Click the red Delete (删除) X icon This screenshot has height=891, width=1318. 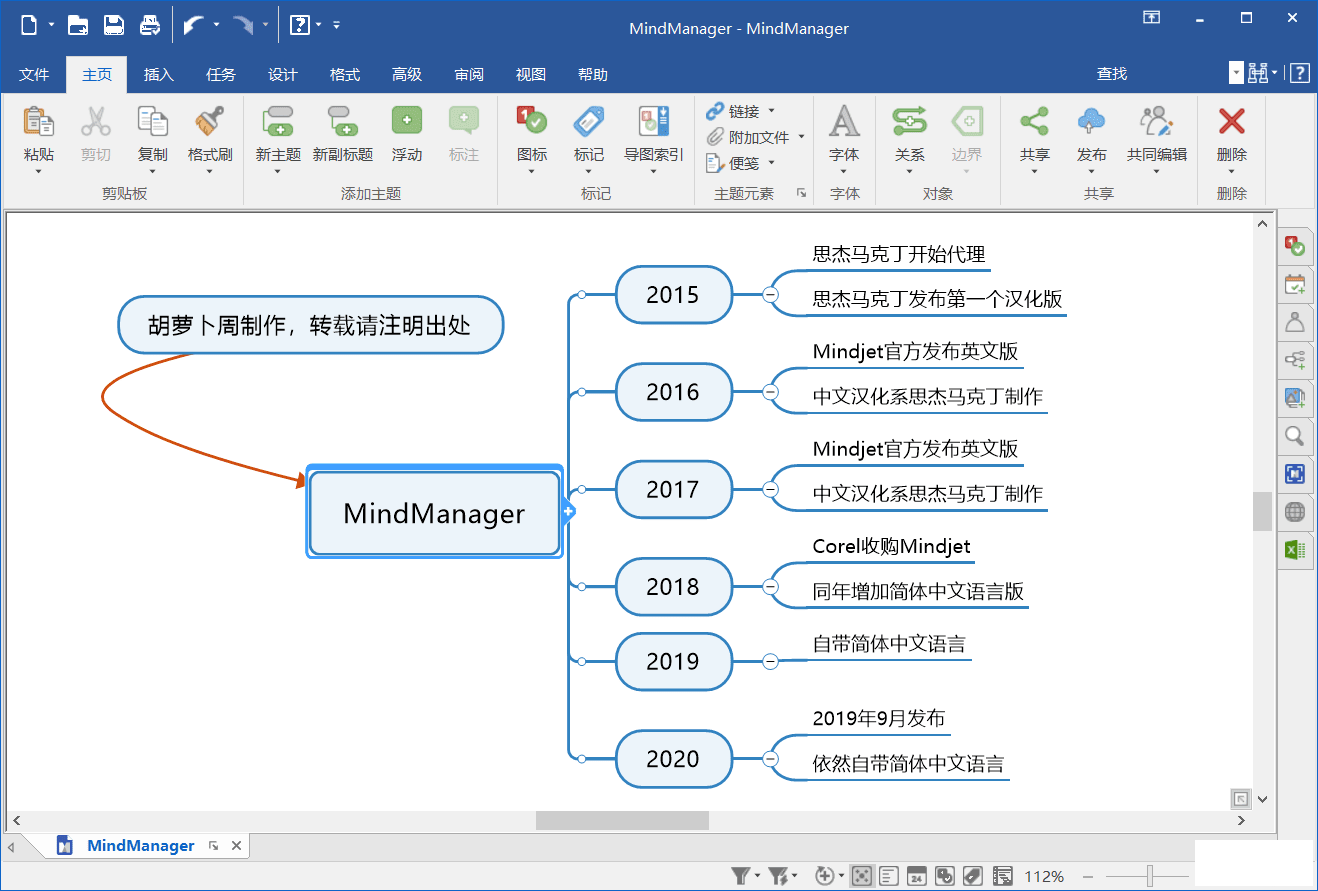tap(1231, 121)
